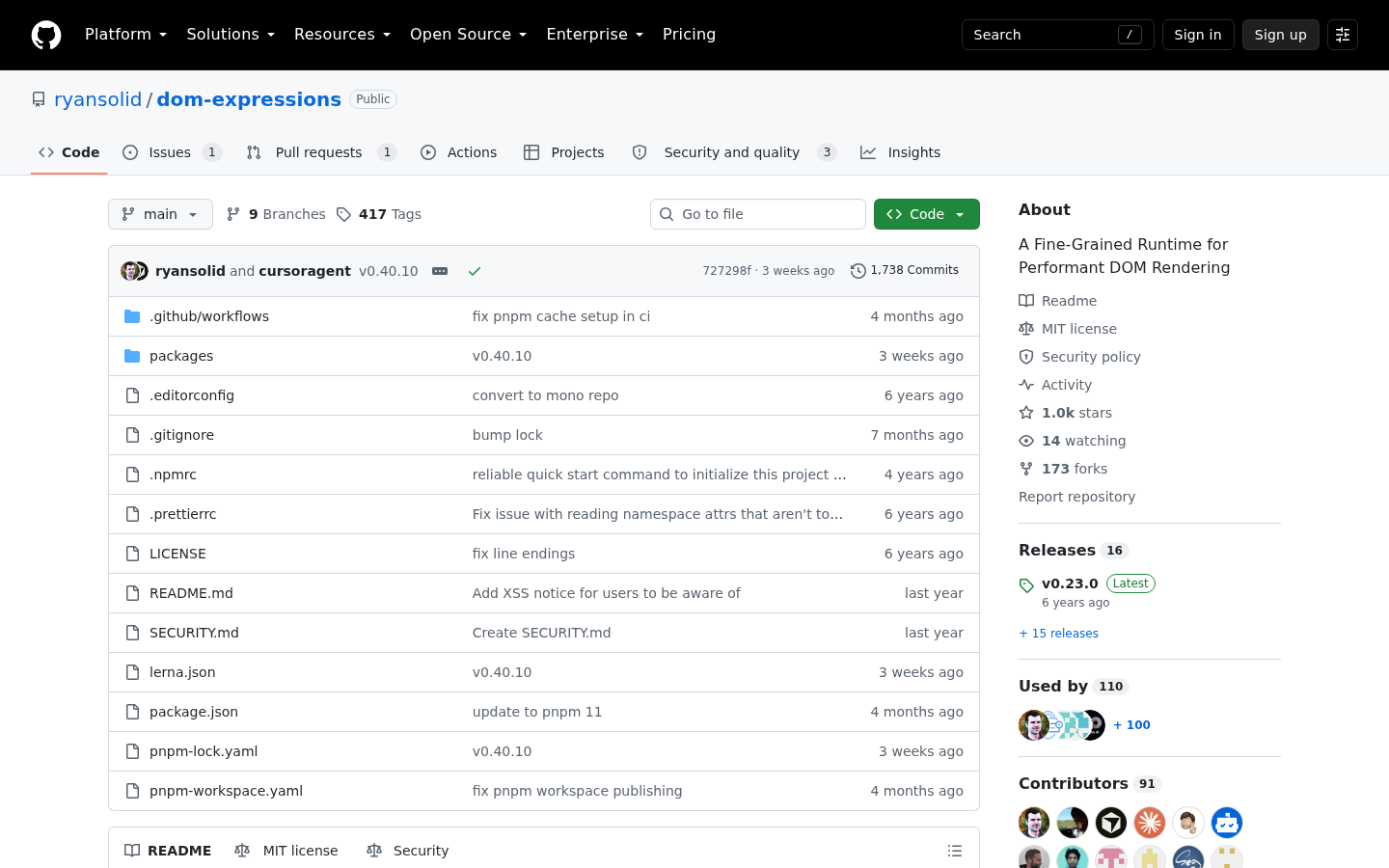Image resolution: width=1389 pixels, height=868 pixels.
Task: Select the package.json file icon
Action: (132, 712)
